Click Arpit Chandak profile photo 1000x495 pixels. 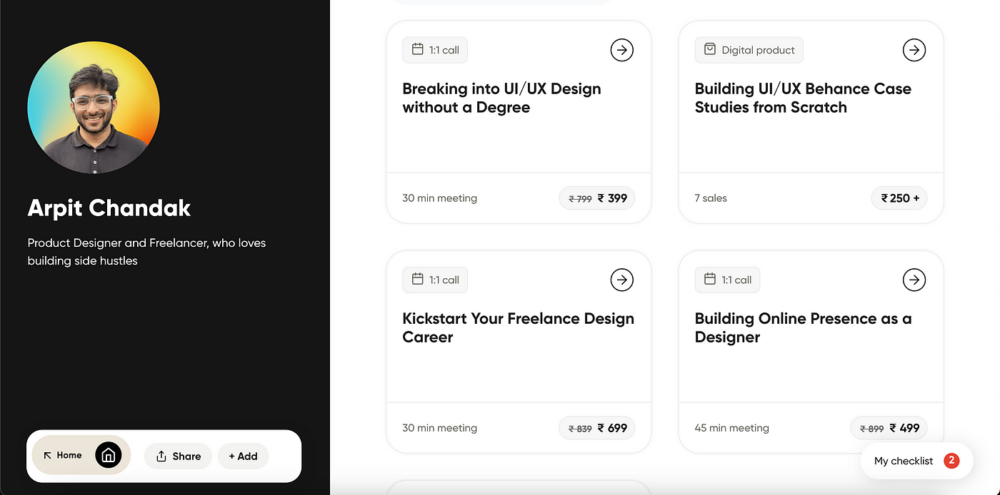click(94, 108)
